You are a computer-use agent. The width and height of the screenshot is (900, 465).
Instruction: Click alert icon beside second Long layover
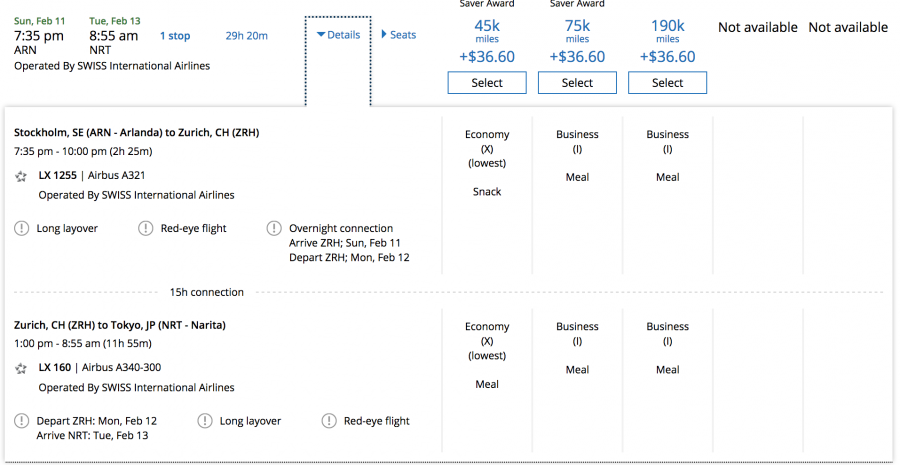click(x=205, y=421)
